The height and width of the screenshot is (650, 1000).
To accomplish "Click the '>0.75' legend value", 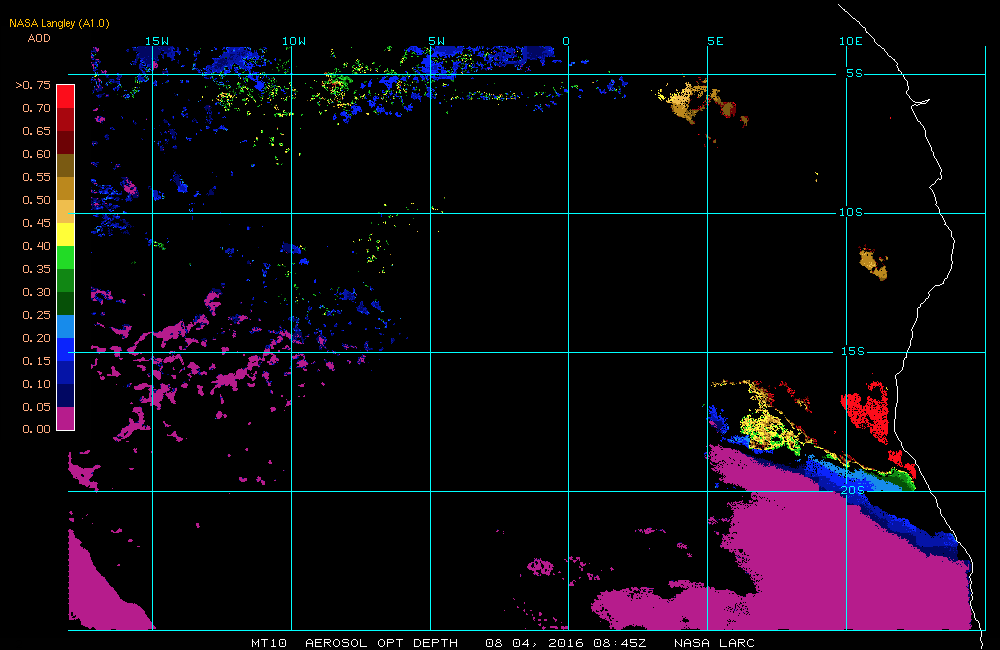I will pyautogui.click(x=33, y=85).
